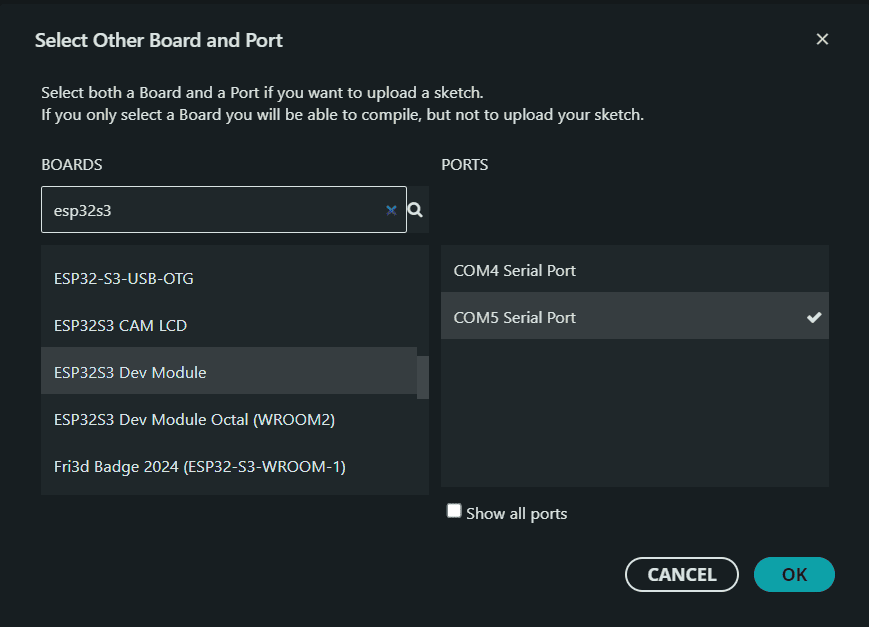Select COM5 Serial Port

pos(635,316)
